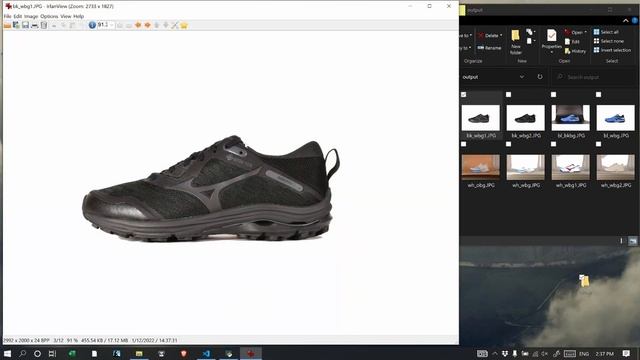Click Select all in Explorer ribbon
The width and height of the screenshot is (640, 360).
tap(606, 32)
